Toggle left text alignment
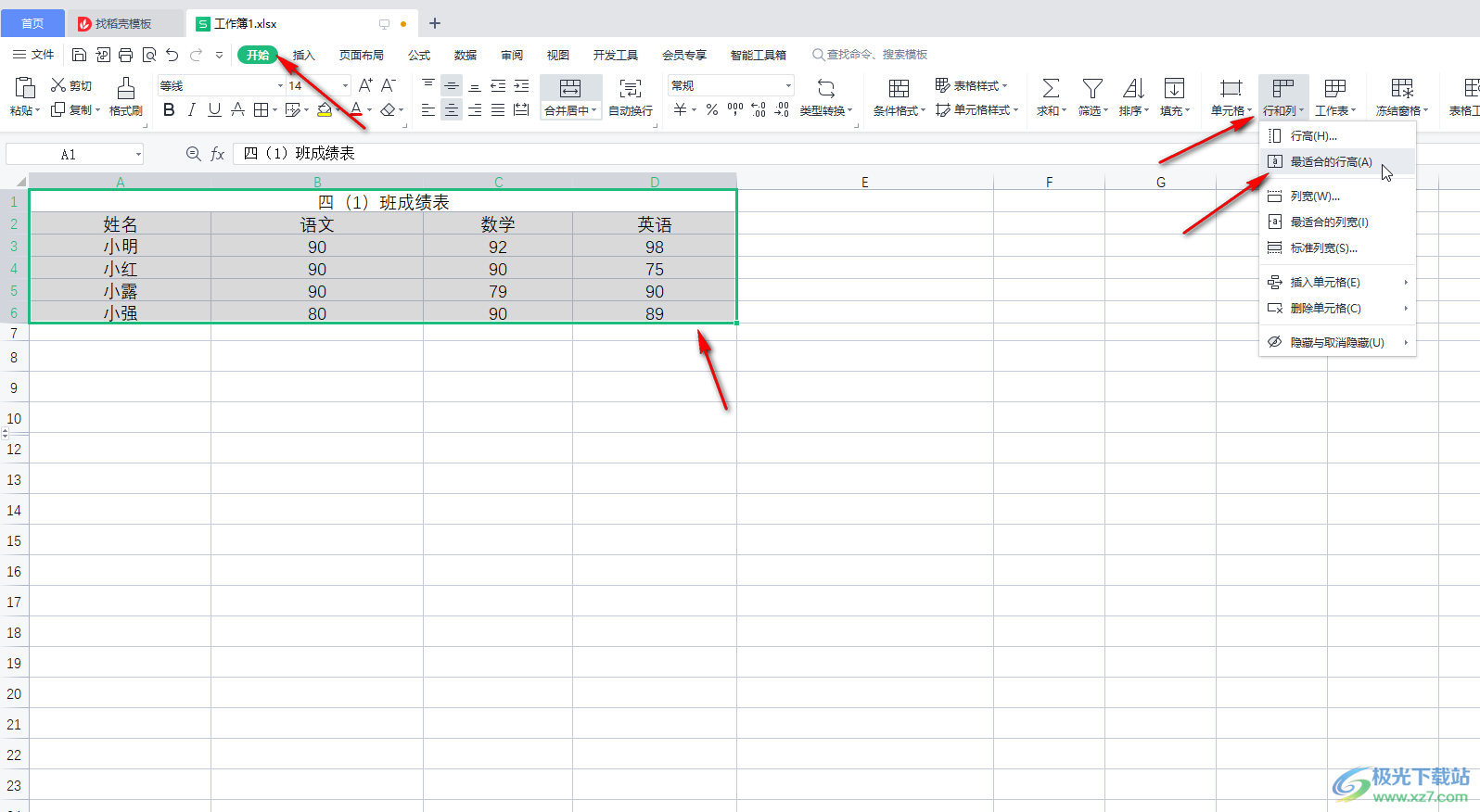This screenshot has height=812, width=1480. (428, 109)
